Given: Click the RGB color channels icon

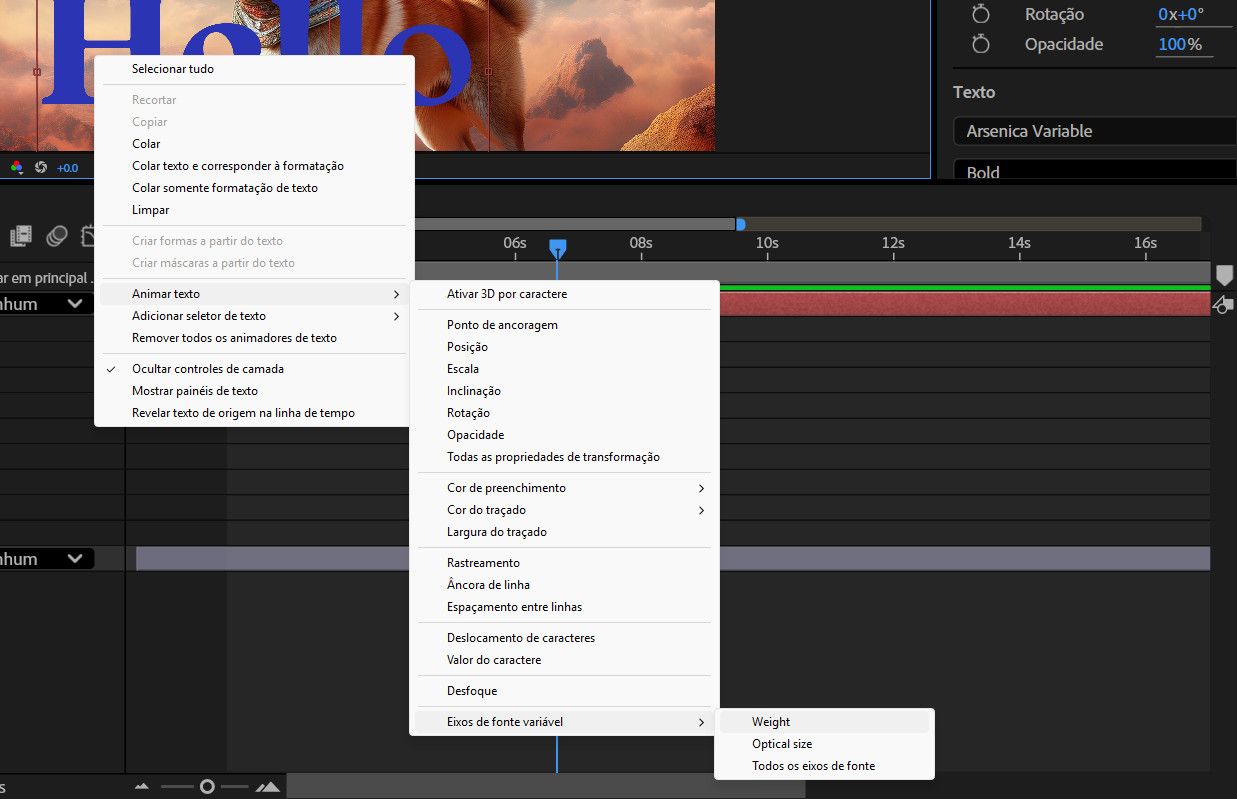Looking at the screenshot, I should coord(15,167).
